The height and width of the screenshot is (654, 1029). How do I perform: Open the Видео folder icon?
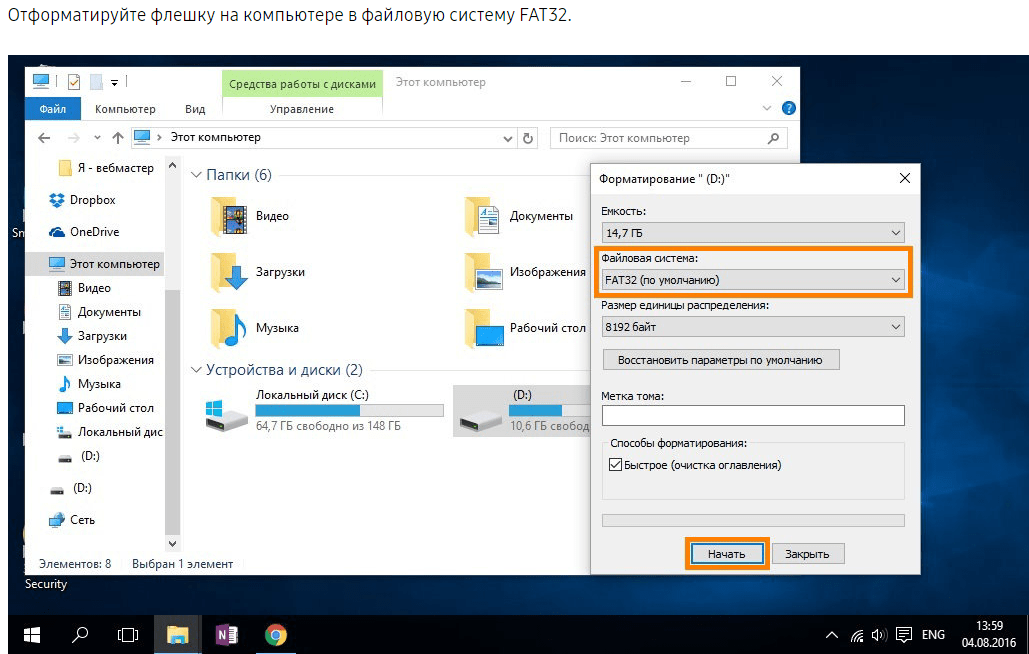pos(230,216)
